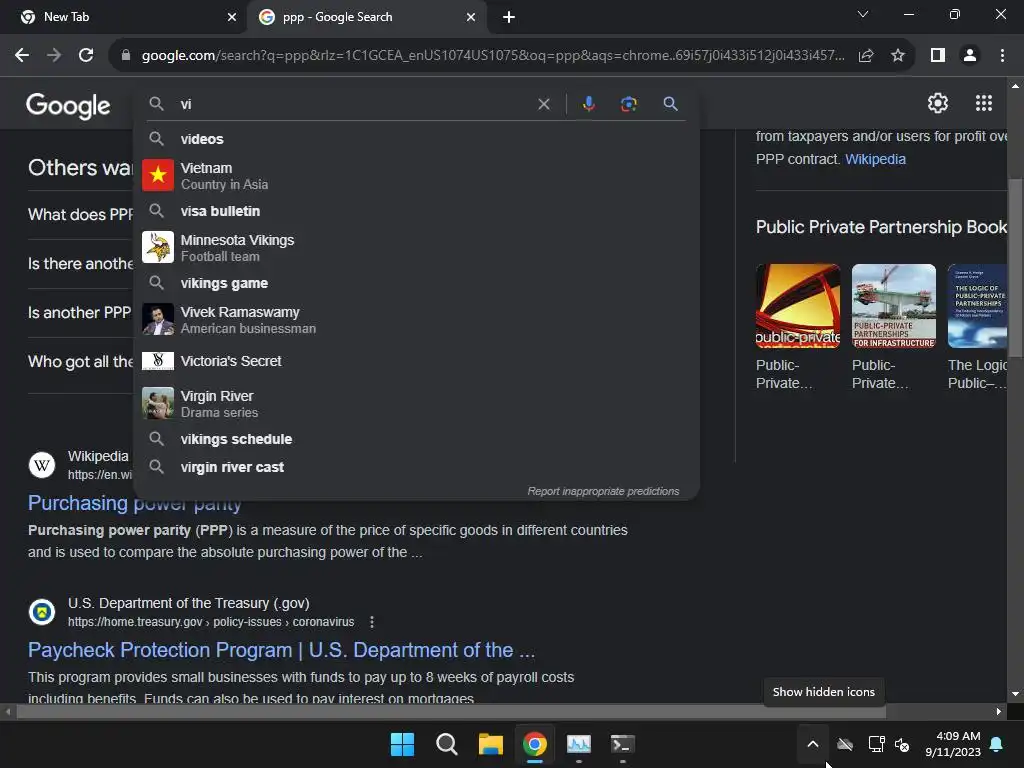This screenshot has width=1024, height=768.
Task: Open the Public-Private Partnerships for Infrastructure book
Action: pyautogui.click(x=893, y=306)
